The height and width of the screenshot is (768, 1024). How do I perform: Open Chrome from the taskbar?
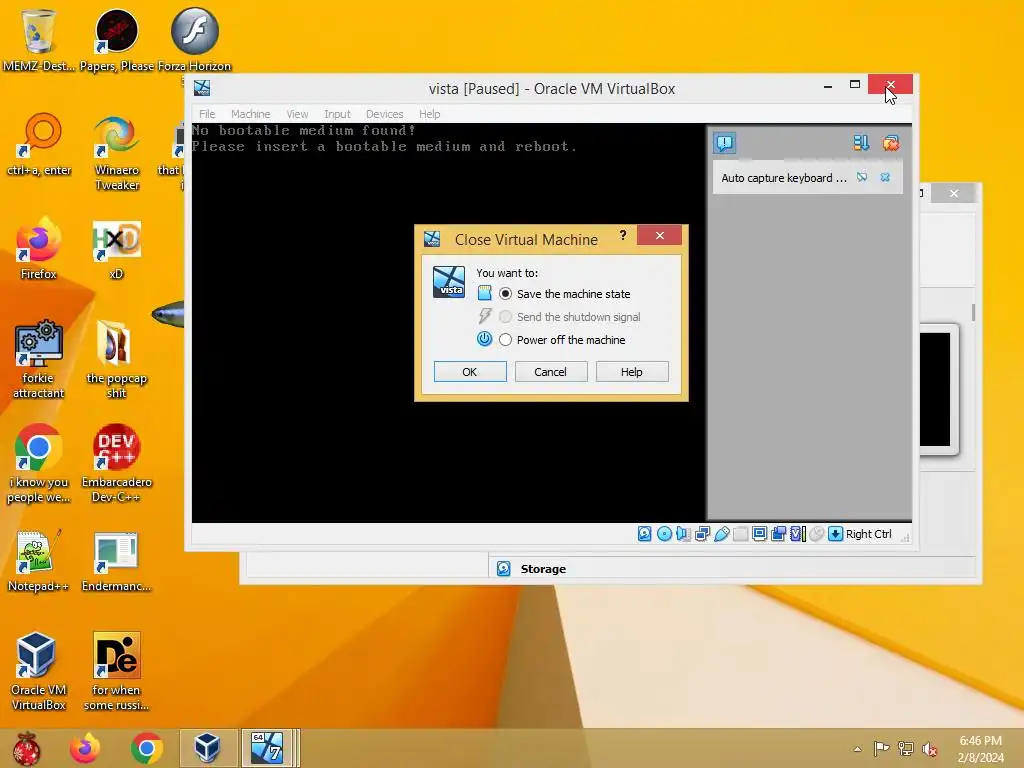146,748
